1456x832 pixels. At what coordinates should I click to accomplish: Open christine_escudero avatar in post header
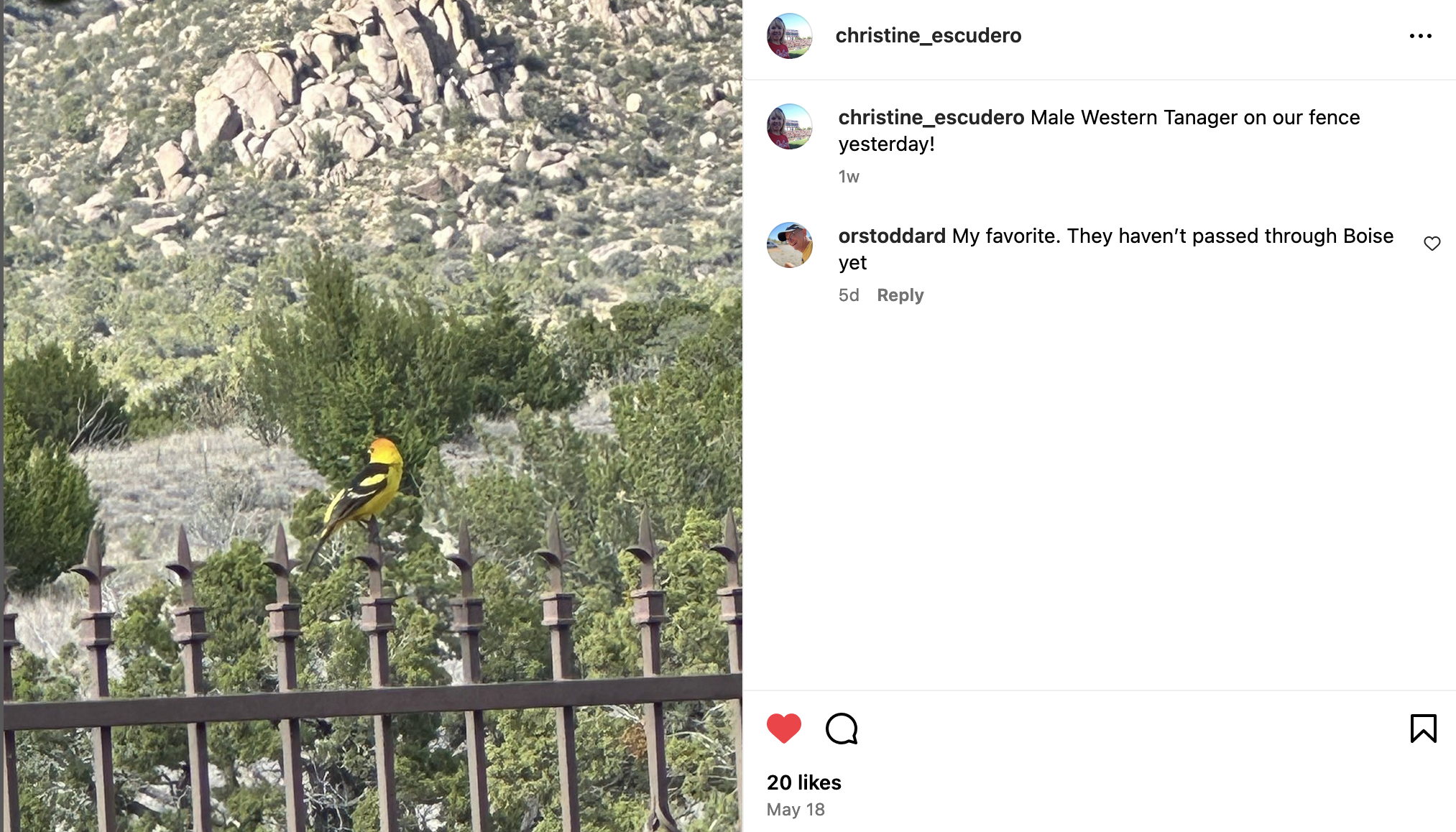coord(789,36)
